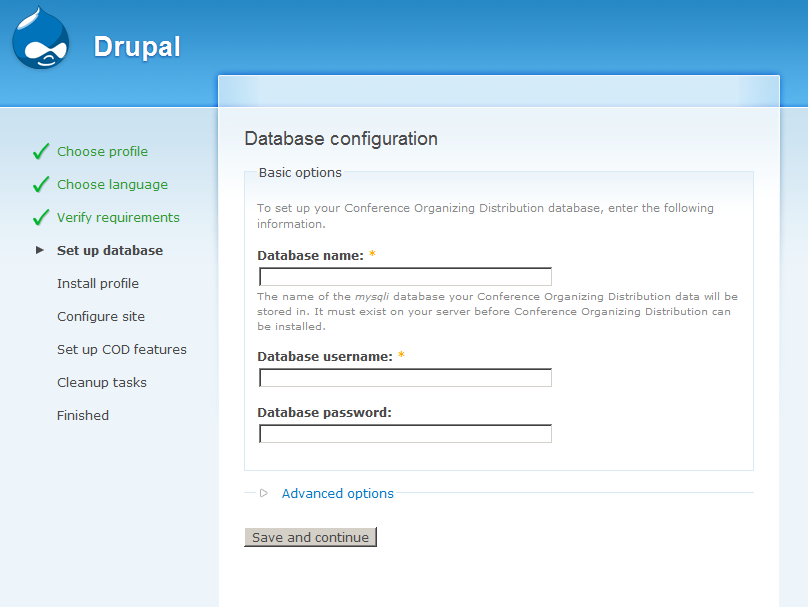Click the Drupal site name text

(x=137, y=47)
